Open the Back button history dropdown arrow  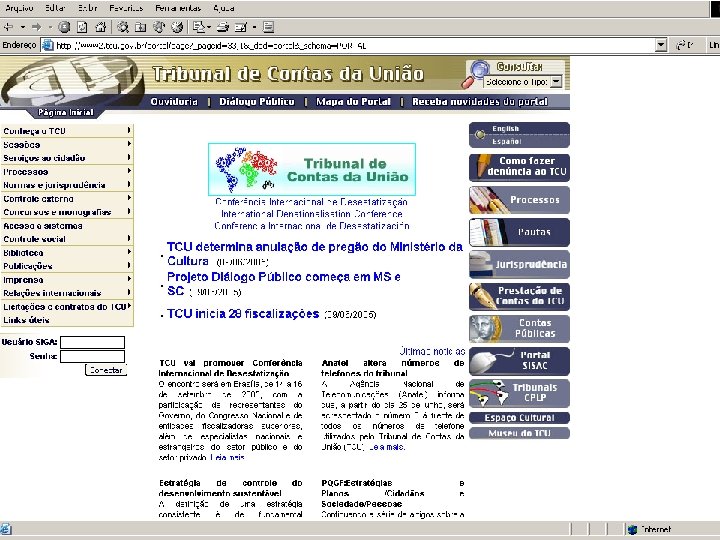[x=22, y=27]
